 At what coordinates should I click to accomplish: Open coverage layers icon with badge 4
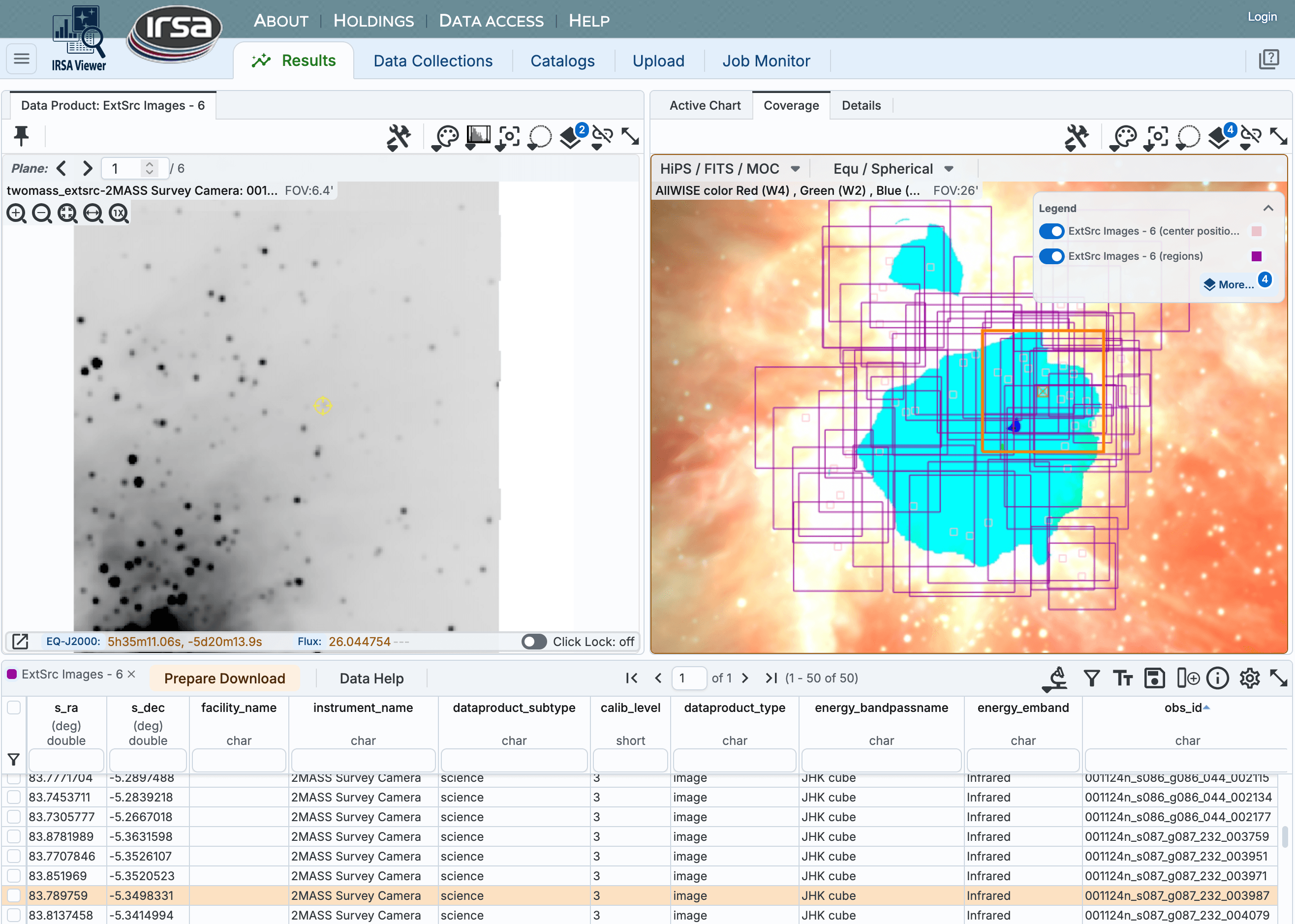pos(1221,137)
